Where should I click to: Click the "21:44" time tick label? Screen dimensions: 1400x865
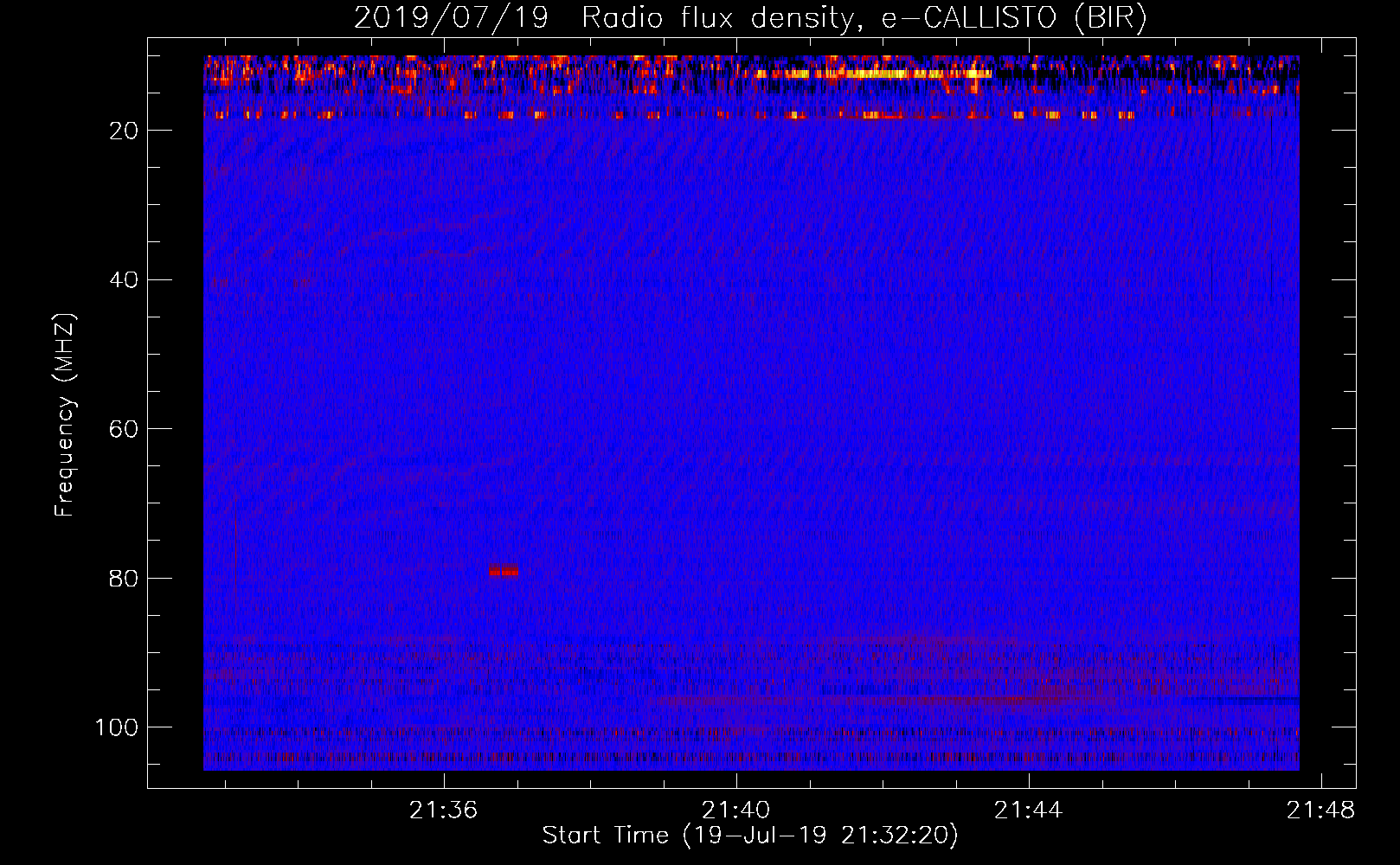tap(1028, 811)
